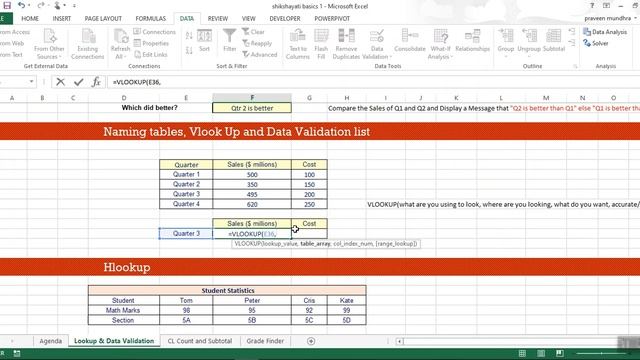640x360 pixels.
Task: Open the praveen mundhra account dropdown
Action: point(610,18)
